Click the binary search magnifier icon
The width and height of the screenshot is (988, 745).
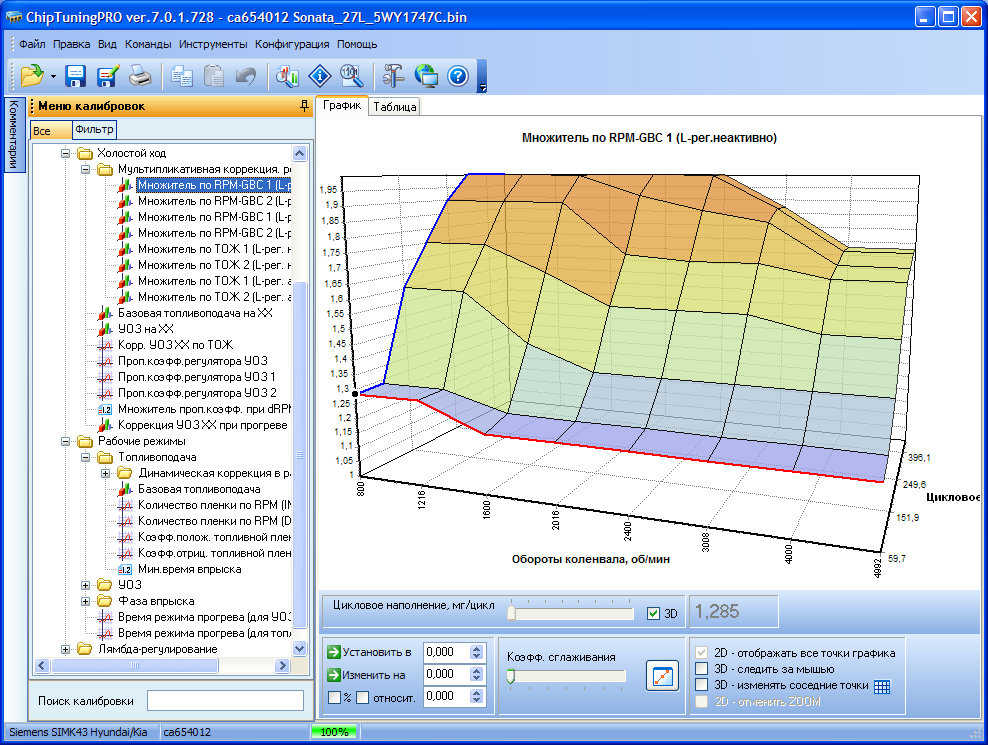coord(350,76)
